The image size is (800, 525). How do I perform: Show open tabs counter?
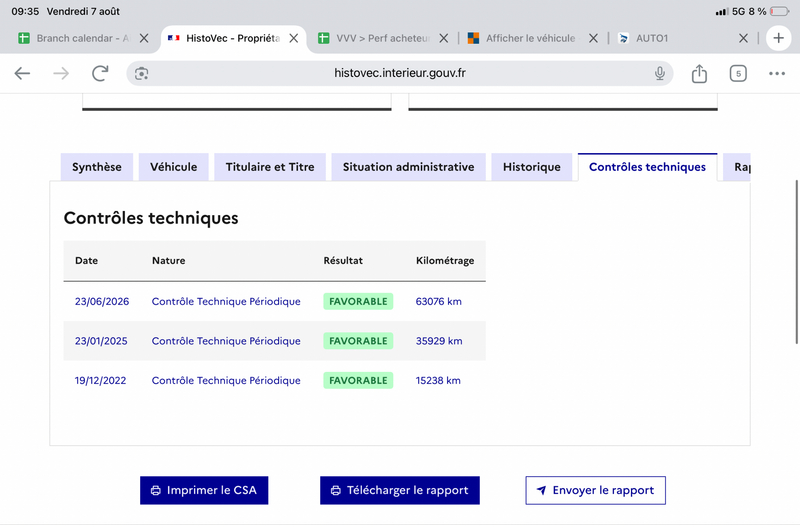(738, 73)
